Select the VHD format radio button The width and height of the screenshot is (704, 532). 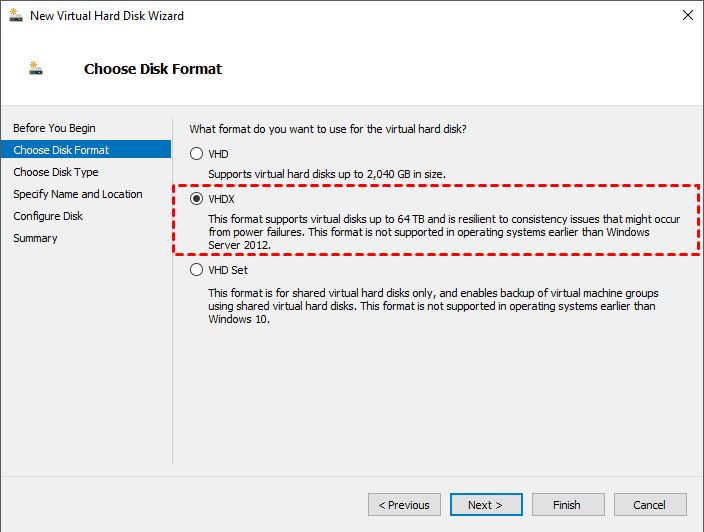point(196,154)
